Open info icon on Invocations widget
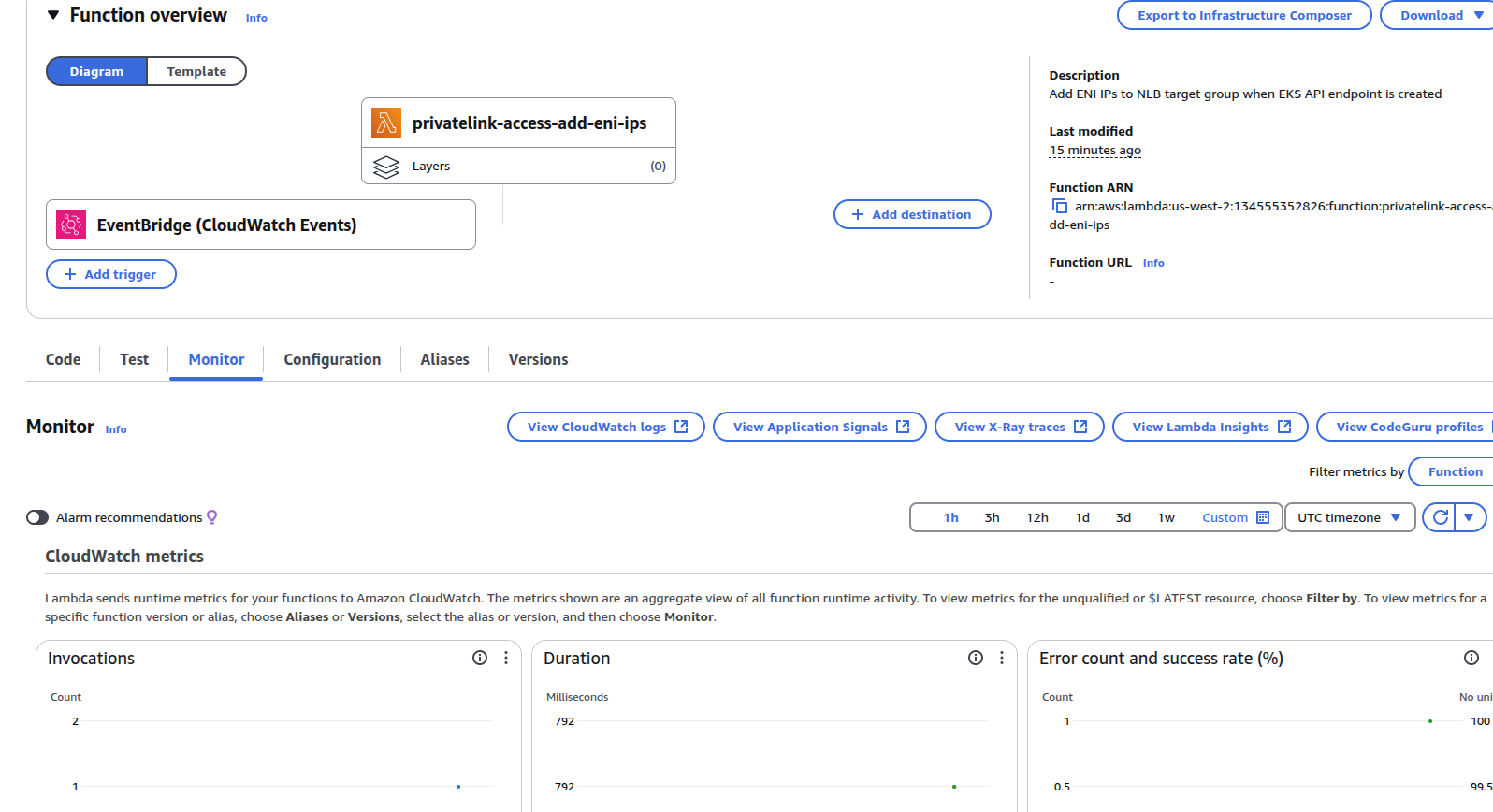 [x=480, y=658]
